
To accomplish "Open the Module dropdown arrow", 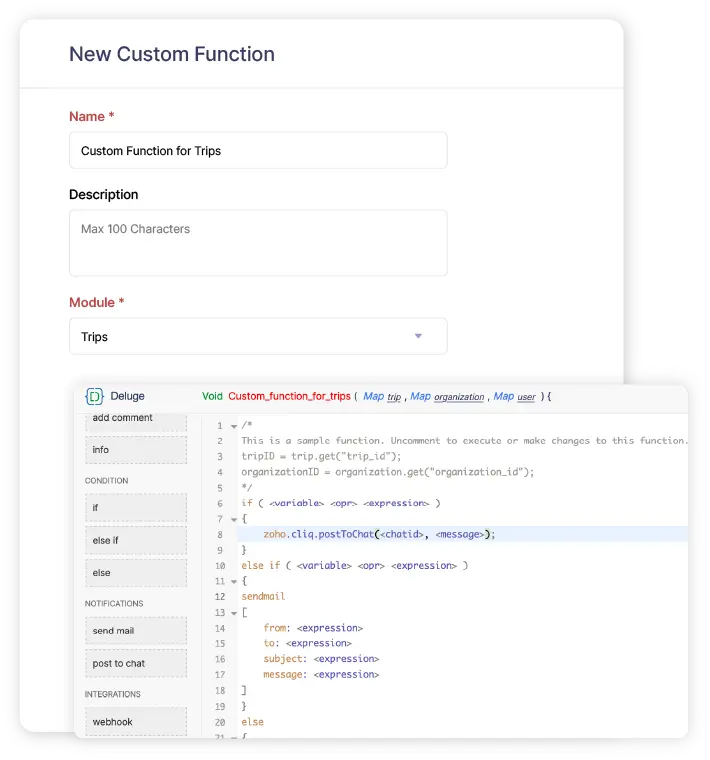I will [418, 336].
